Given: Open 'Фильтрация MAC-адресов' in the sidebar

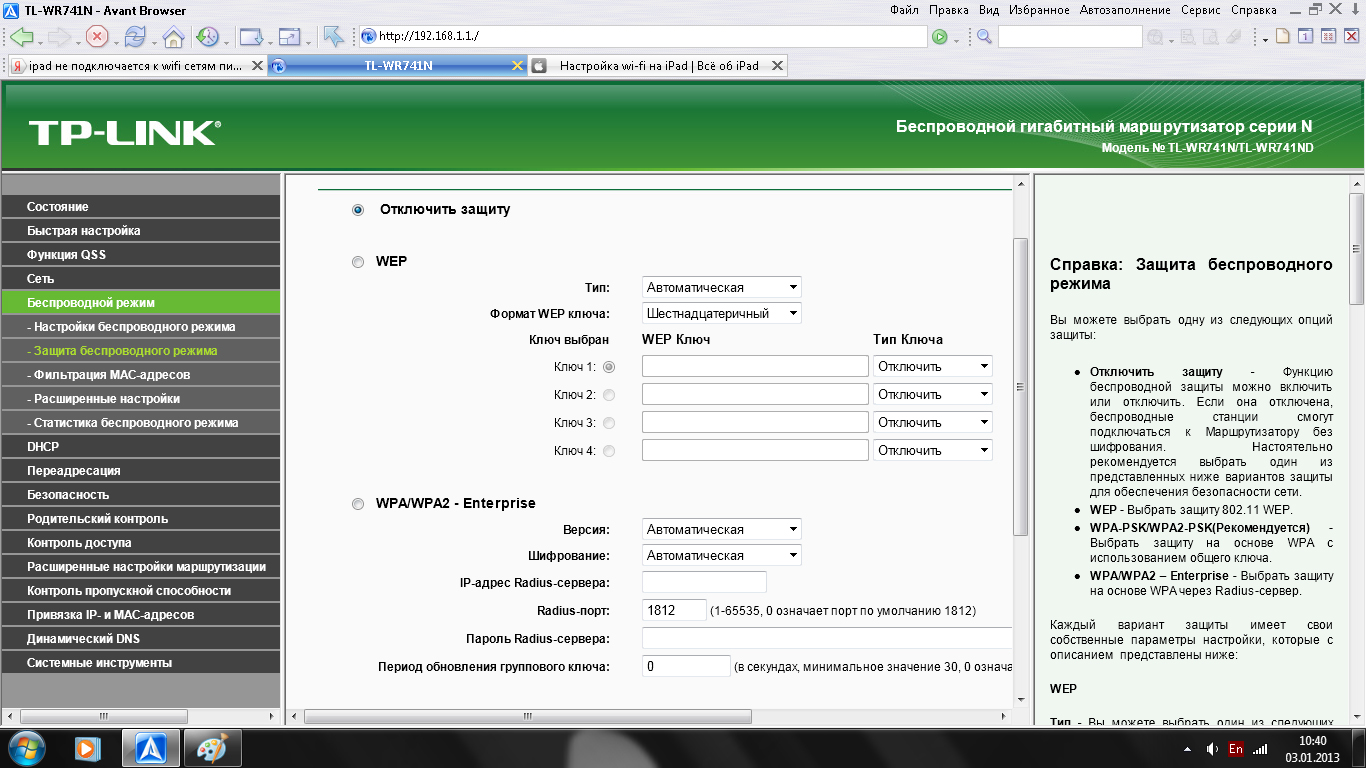Looking at the screenshot, I should 111,375.
